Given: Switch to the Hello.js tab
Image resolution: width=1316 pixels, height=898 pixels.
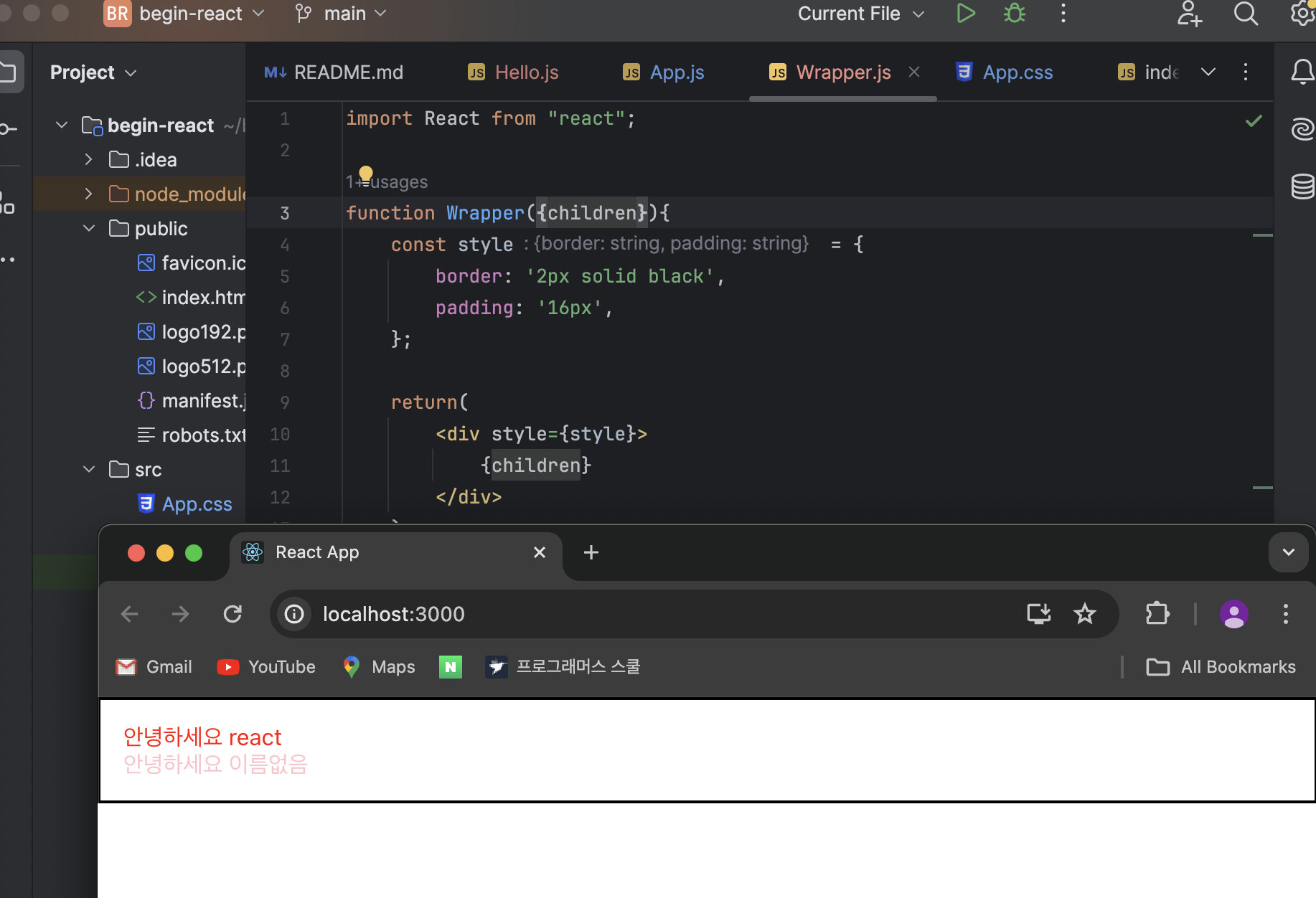Looking at the screenshot, I should 513,72.
